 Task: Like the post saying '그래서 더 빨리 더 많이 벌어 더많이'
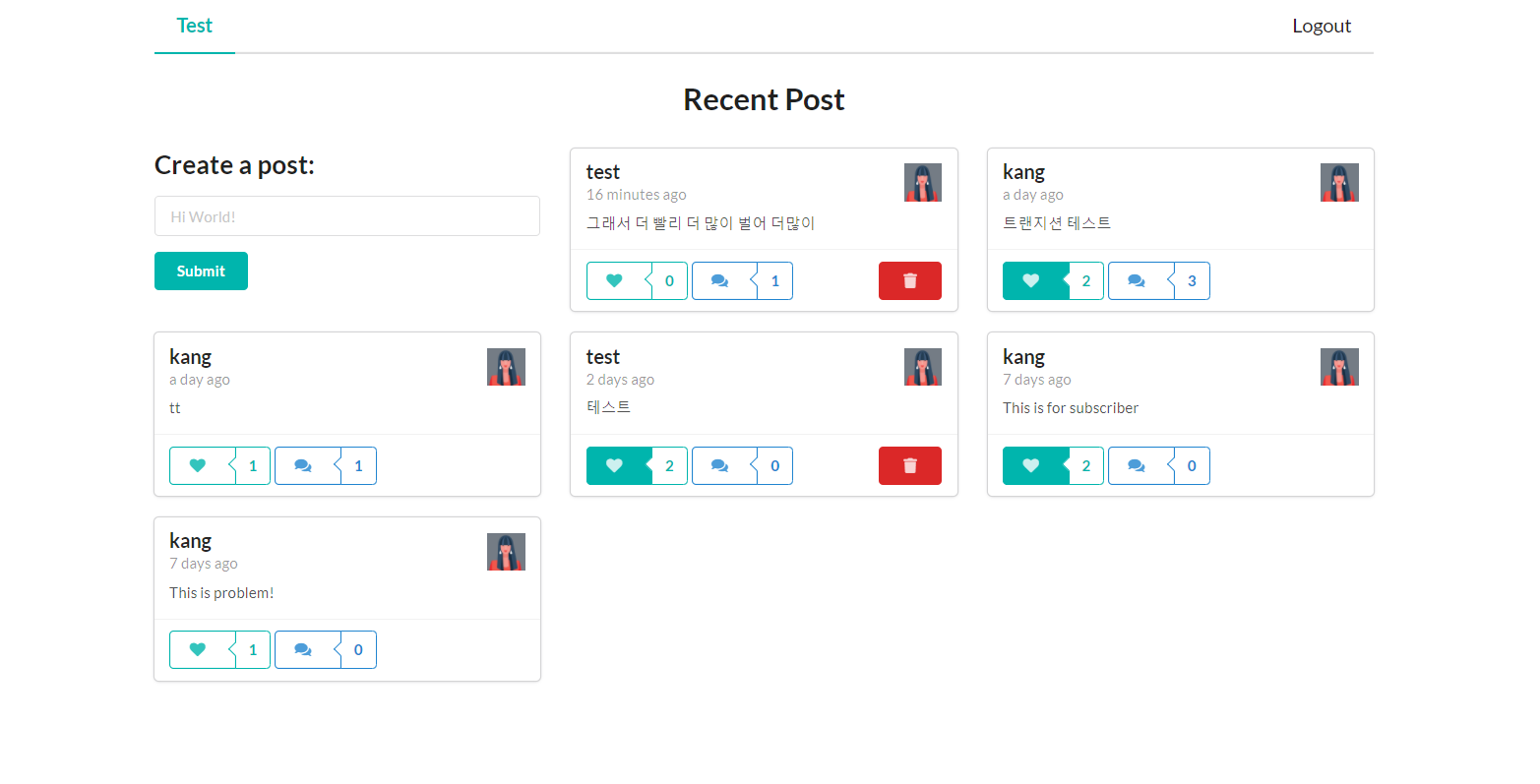[x=616, y=280]
